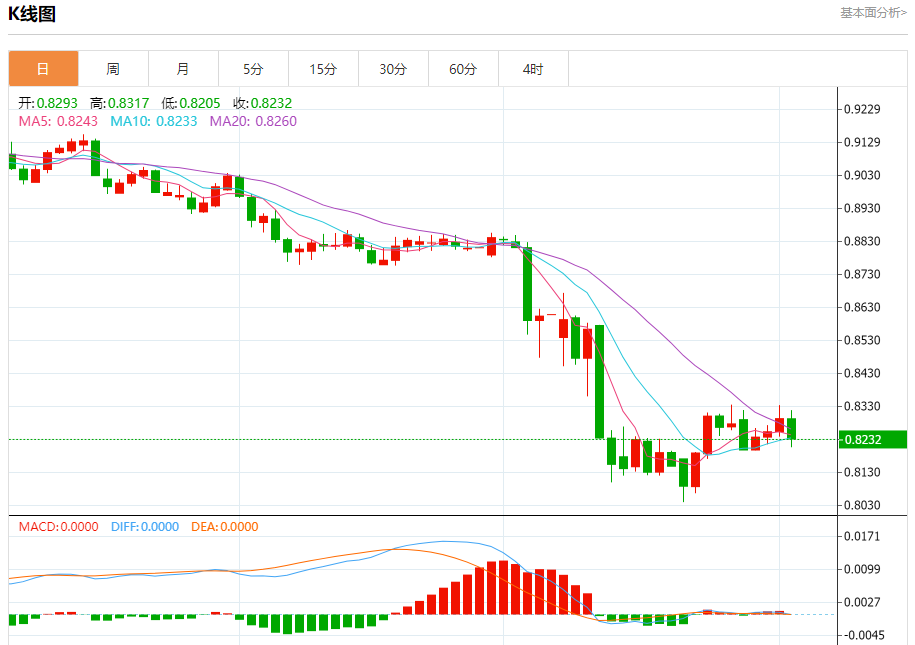915x645 pixels.
Task: Click the MA5: 0.8243 indicator label
Action: pyautogui.click(x=58, y=121)
